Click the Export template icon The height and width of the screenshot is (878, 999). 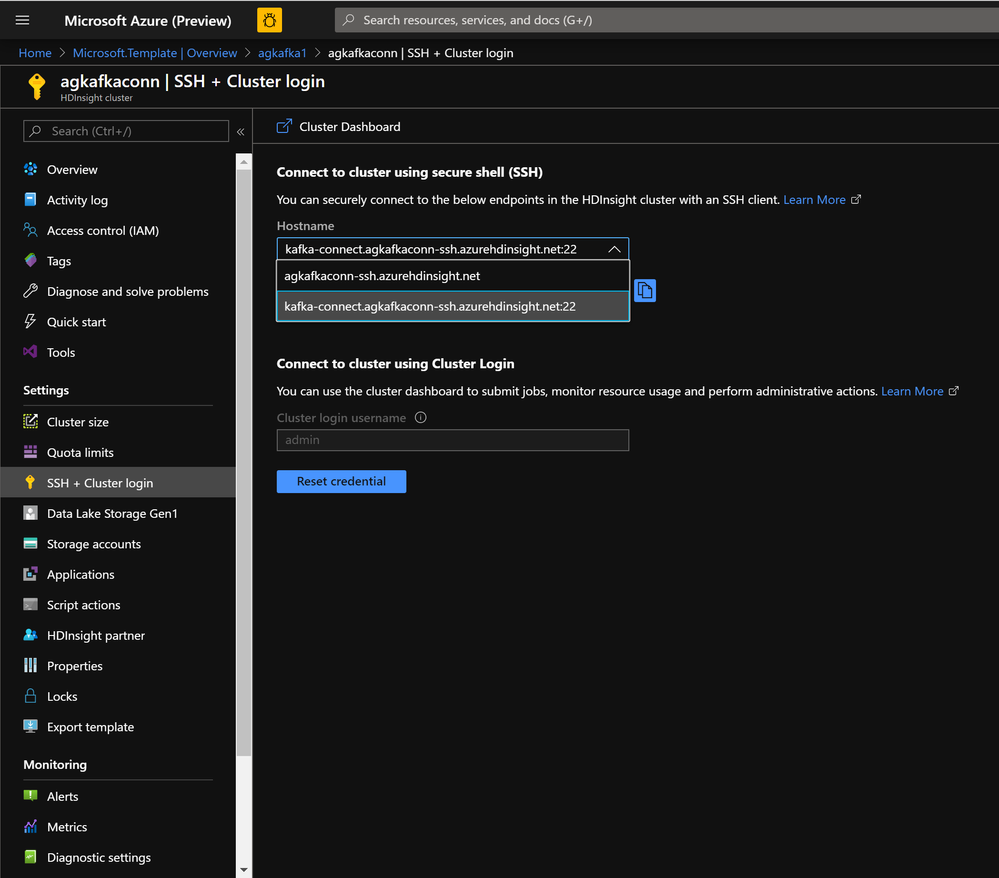point(30,726)
